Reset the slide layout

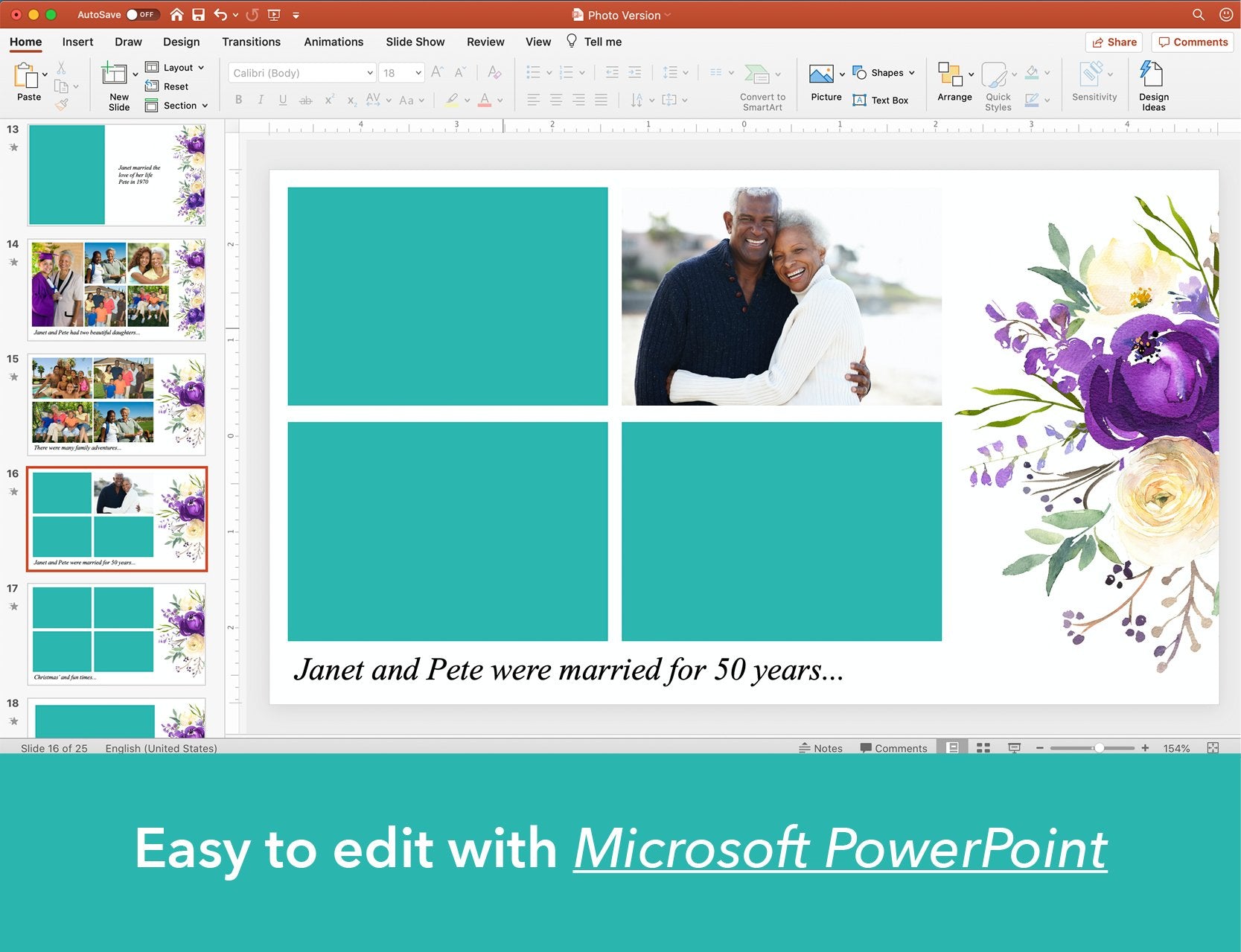[168, 86]
